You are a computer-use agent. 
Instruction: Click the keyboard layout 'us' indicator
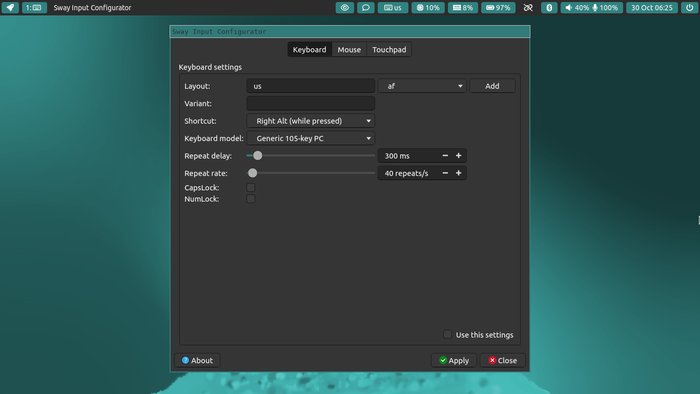393,8
